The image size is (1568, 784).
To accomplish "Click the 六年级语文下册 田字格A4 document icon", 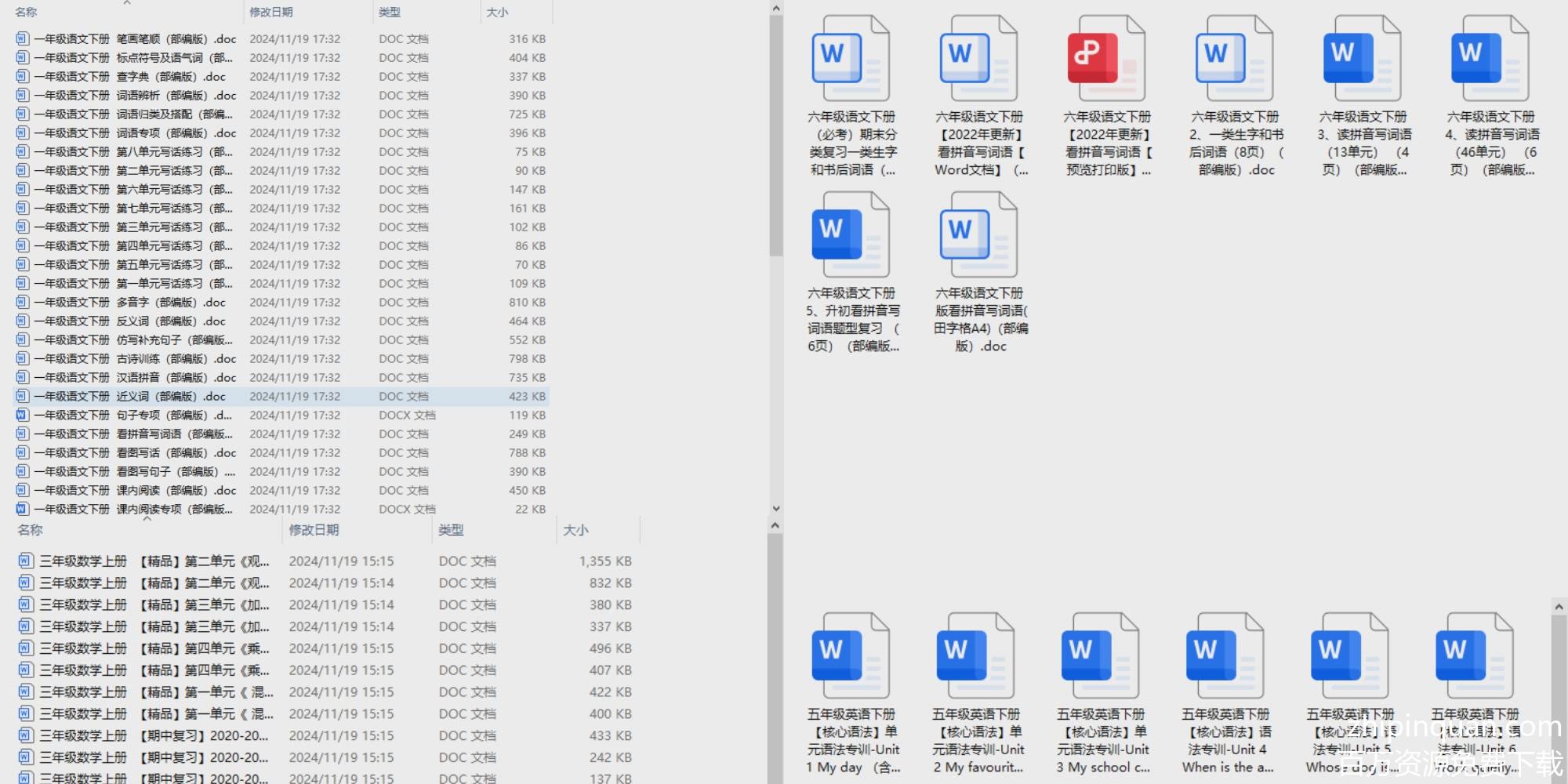I will point(978,233).
